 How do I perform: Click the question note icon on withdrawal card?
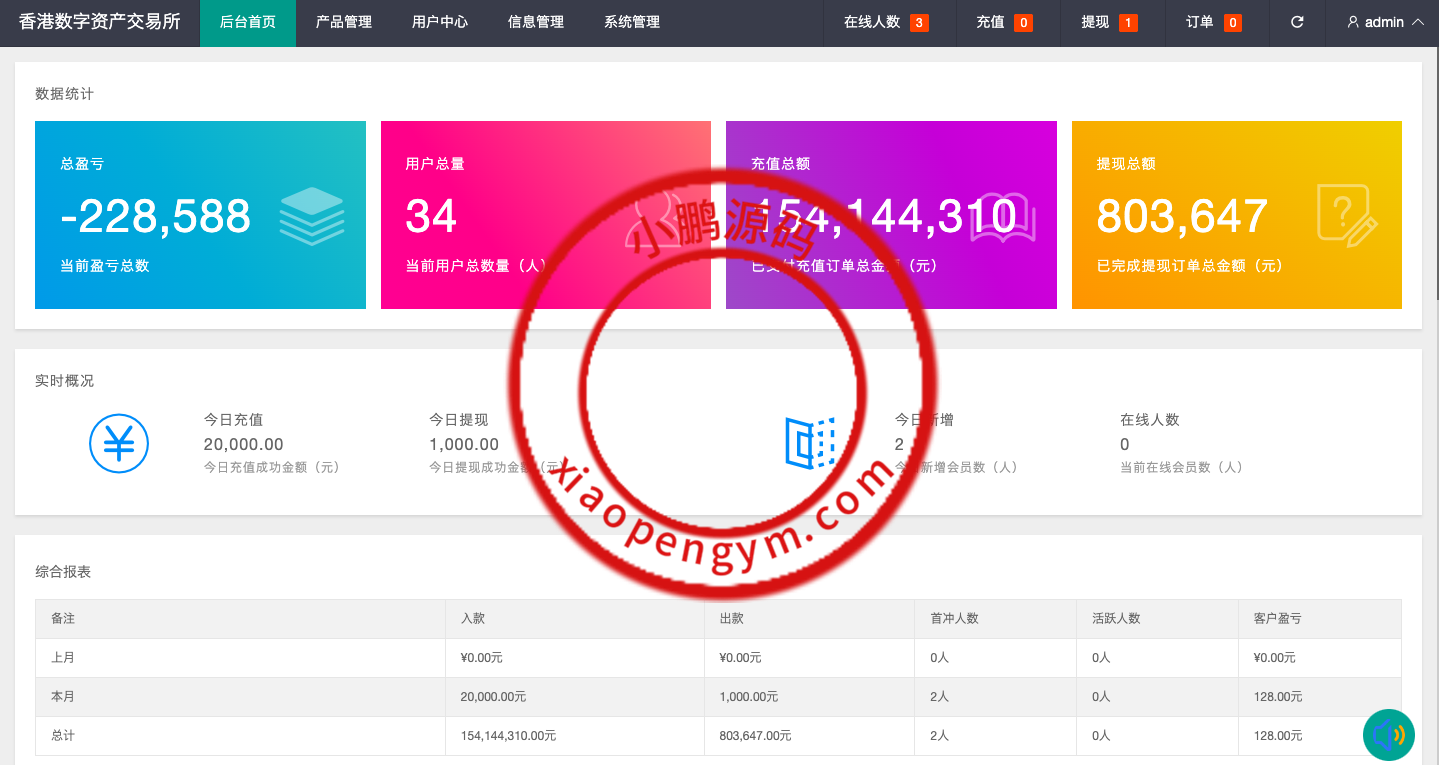pos(1346,215)
